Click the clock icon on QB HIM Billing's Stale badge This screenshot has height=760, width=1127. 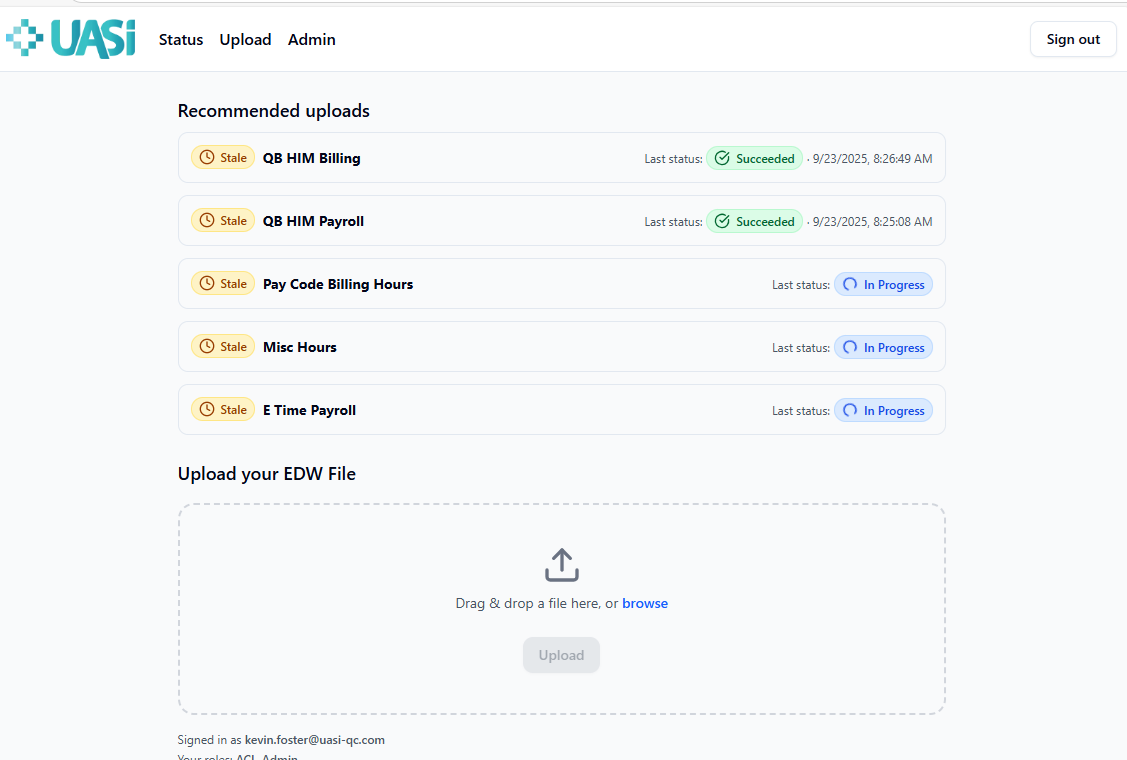click(x=208, y=157)
